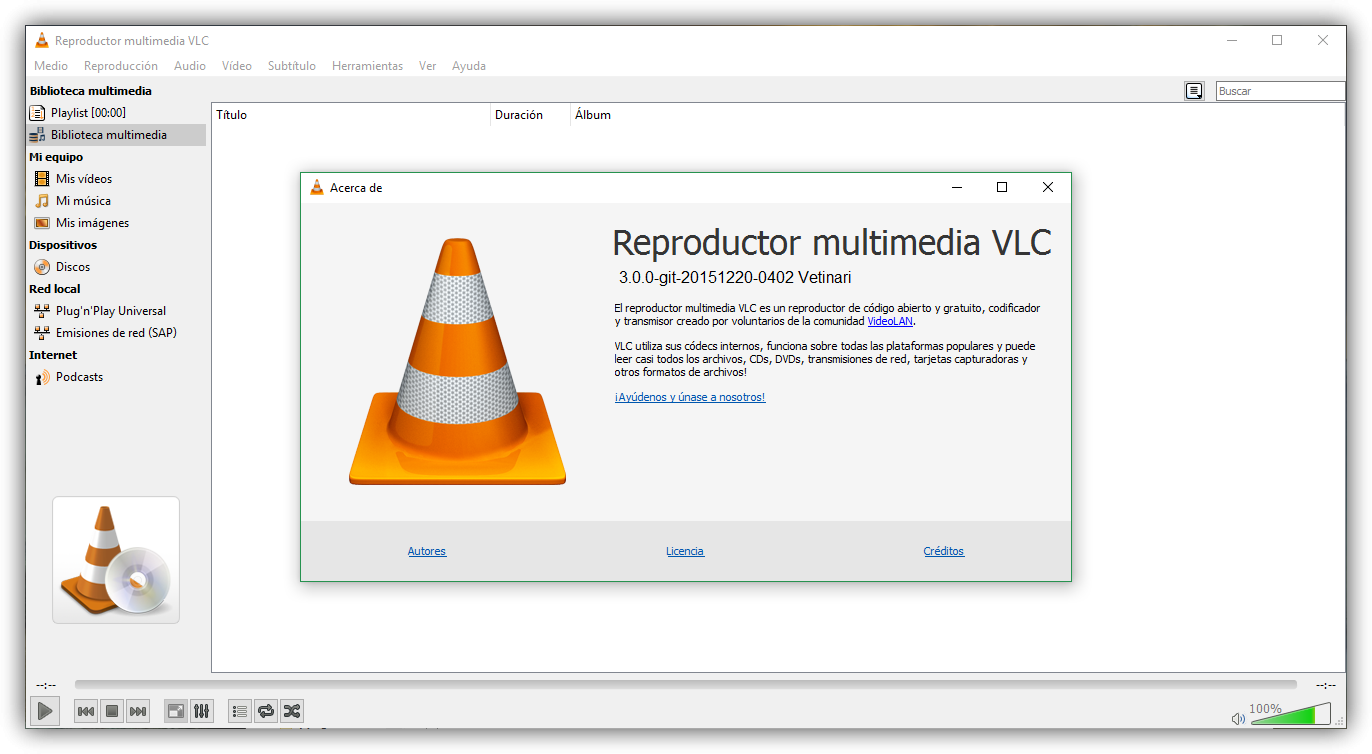Open the extended settings equalizer icon
This screenshot has width=1372, height=754.
click(x=201, y=711)
